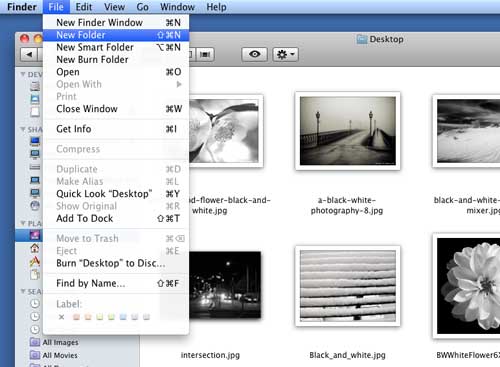Choose New Burn Folder menu item
The width and height of the screenshot is (500, 367).
116,60
